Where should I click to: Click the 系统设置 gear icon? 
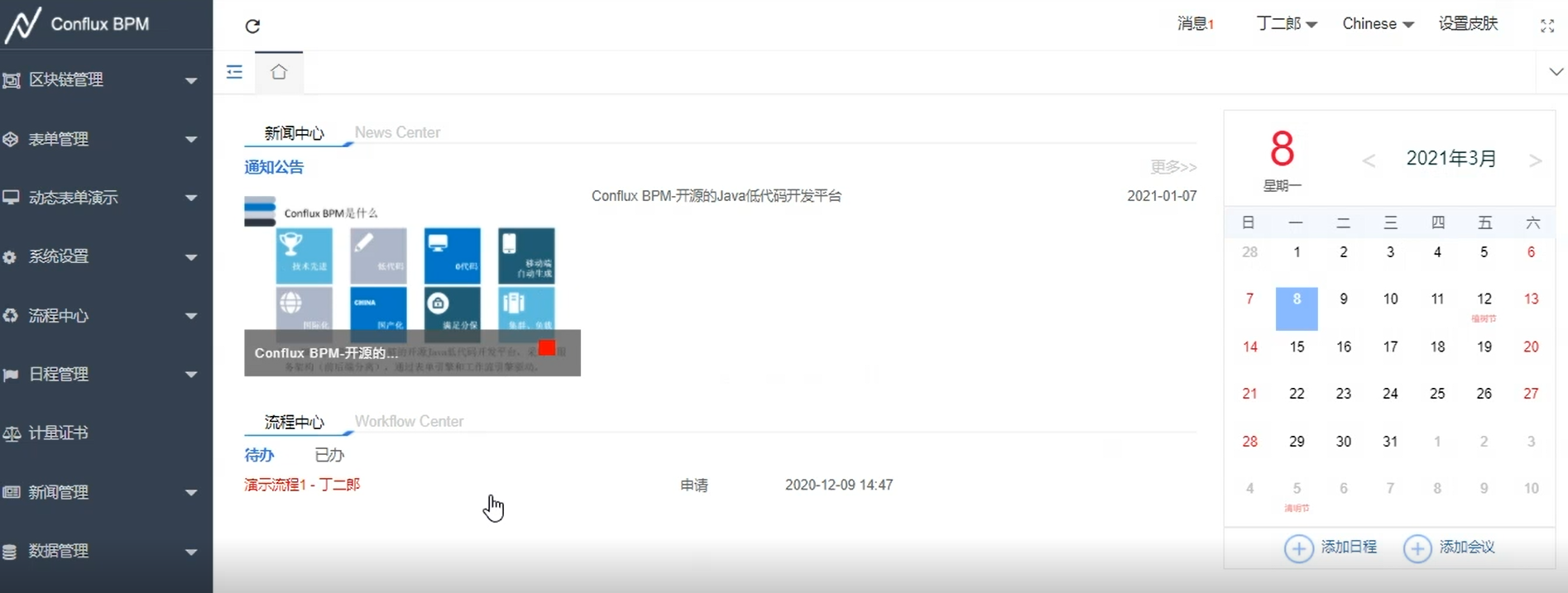click(x=10, y=257)
